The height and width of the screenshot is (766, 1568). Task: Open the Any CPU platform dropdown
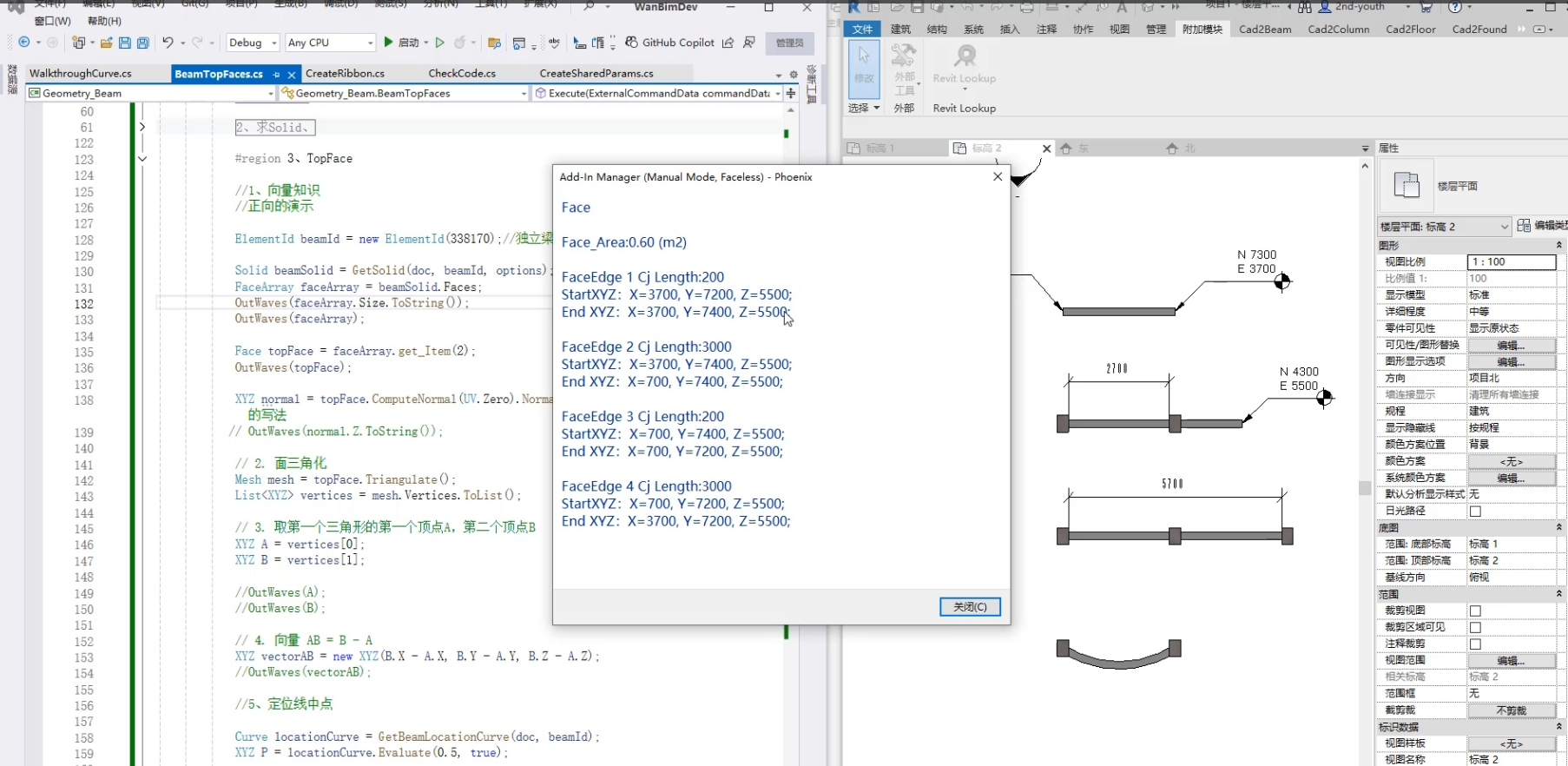coord(370,43)
